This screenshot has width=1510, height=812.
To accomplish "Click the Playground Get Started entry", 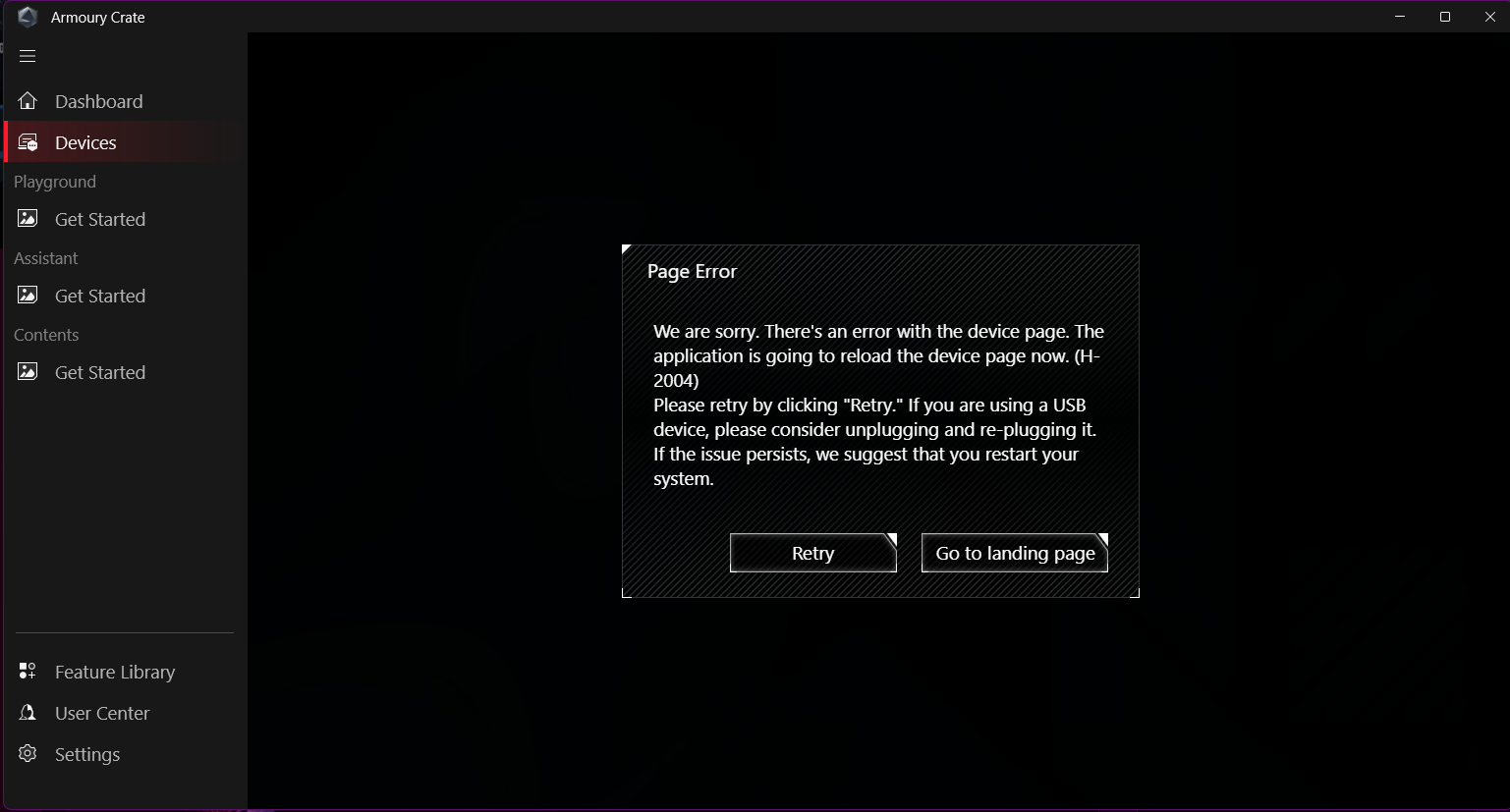I will (x=100, y=219).
